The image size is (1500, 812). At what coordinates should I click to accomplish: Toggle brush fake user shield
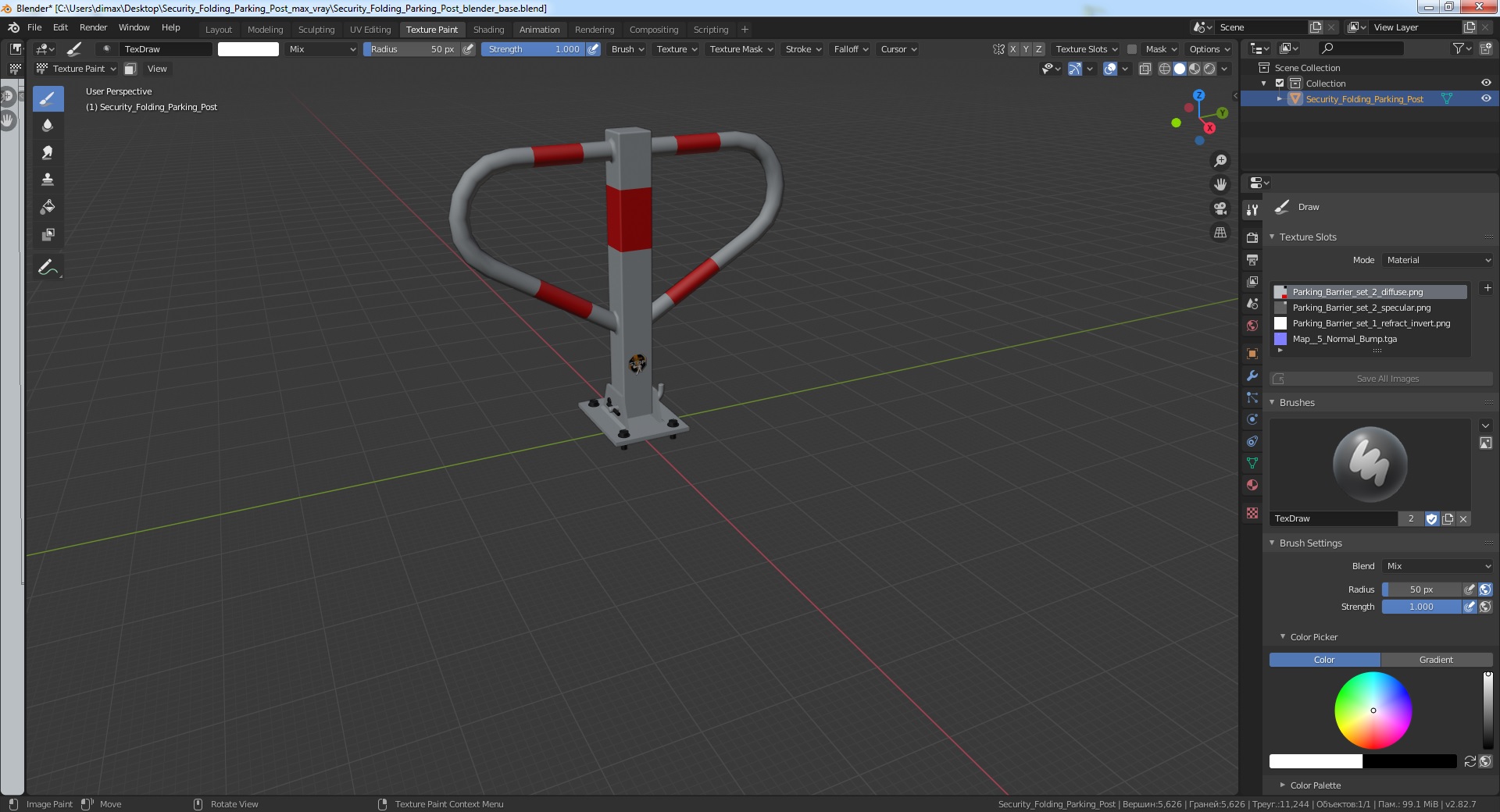(1432, 519)
